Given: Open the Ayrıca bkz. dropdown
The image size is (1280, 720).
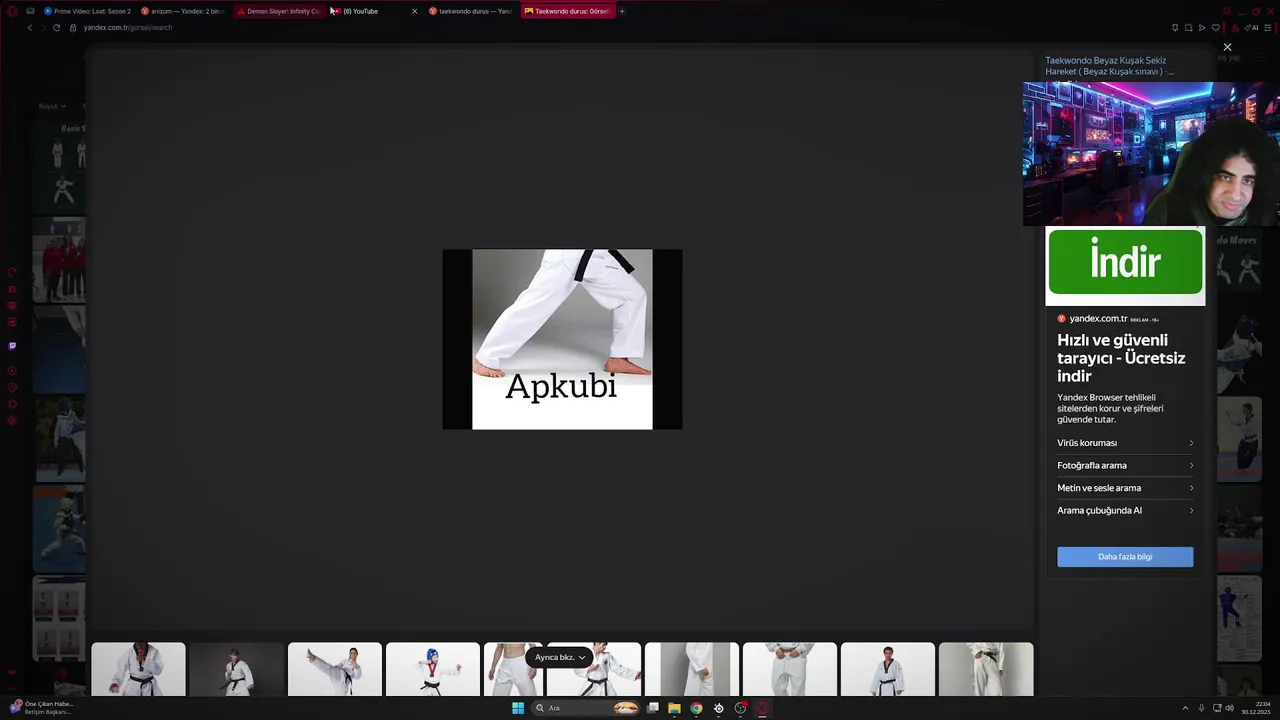Looking at the screenshot, I should [x=559, y=657].
